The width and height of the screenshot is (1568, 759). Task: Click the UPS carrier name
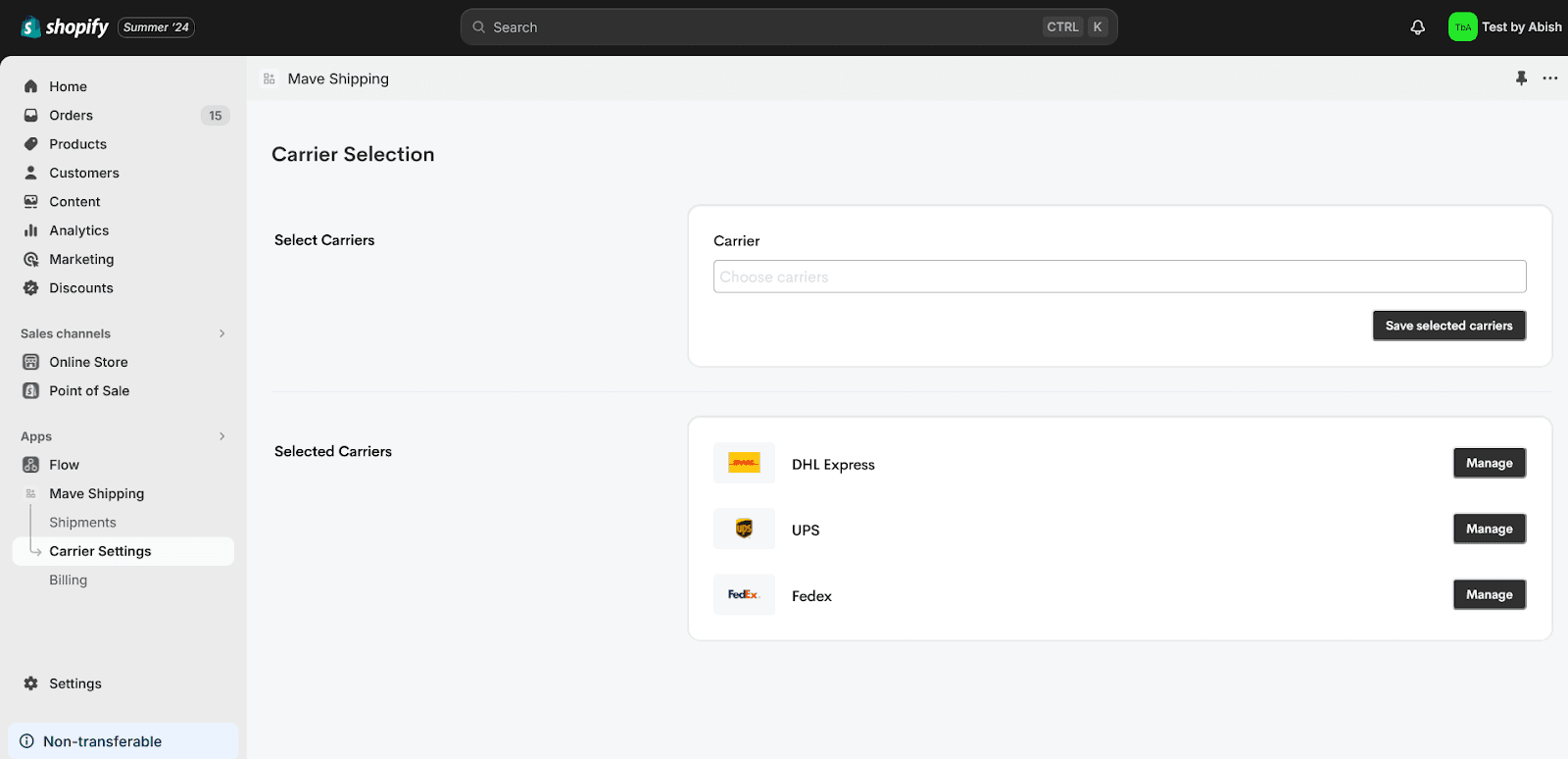coord(806,531)
